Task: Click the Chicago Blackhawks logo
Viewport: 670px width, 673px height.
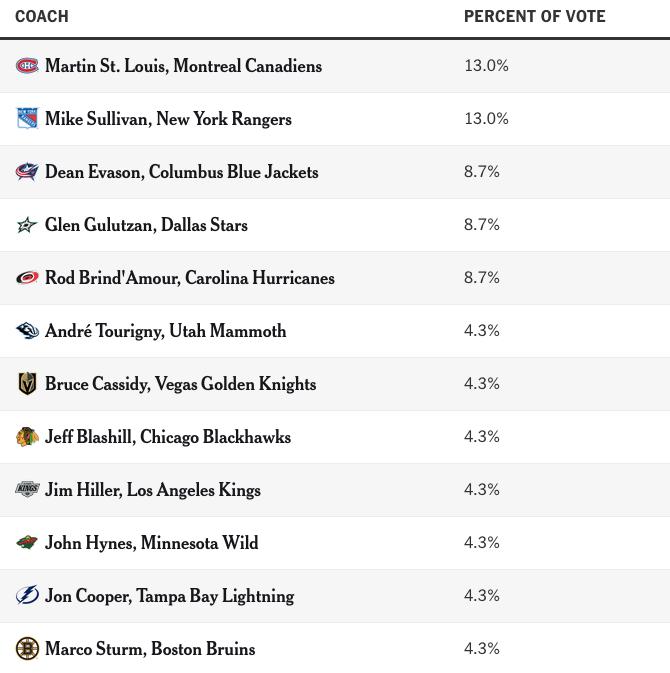Action: pyautogui.click(x=27, y=437)
